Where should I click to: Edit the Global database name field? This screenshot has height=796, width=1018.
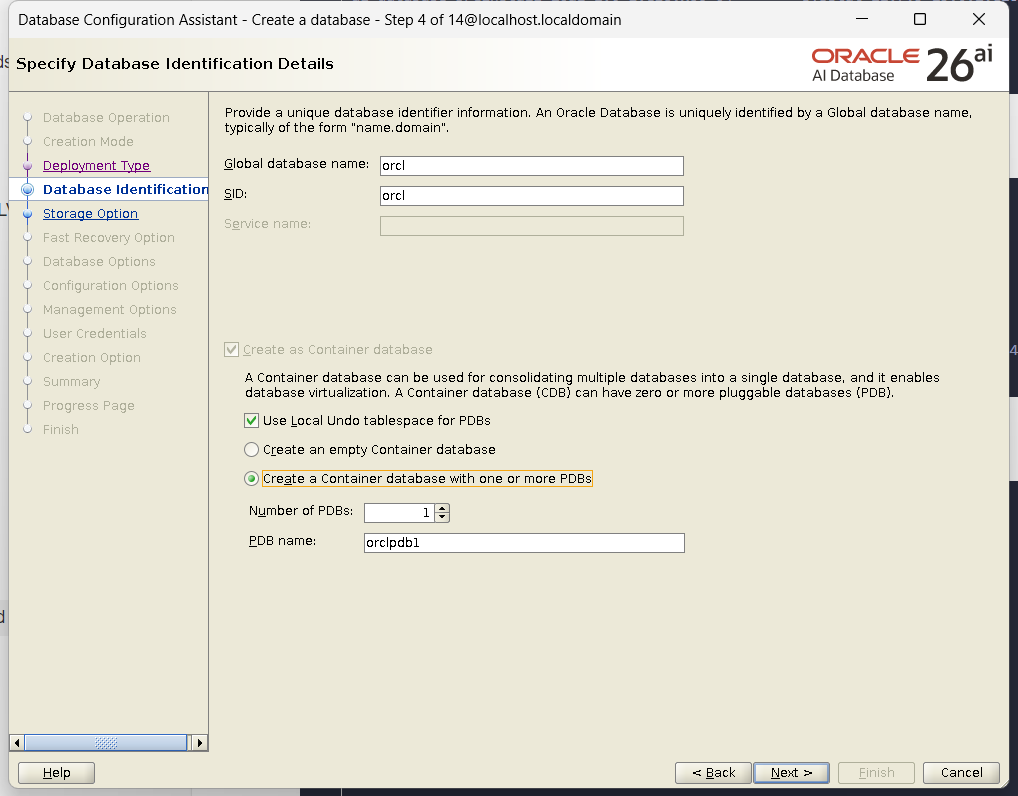[x=532, y=166]
